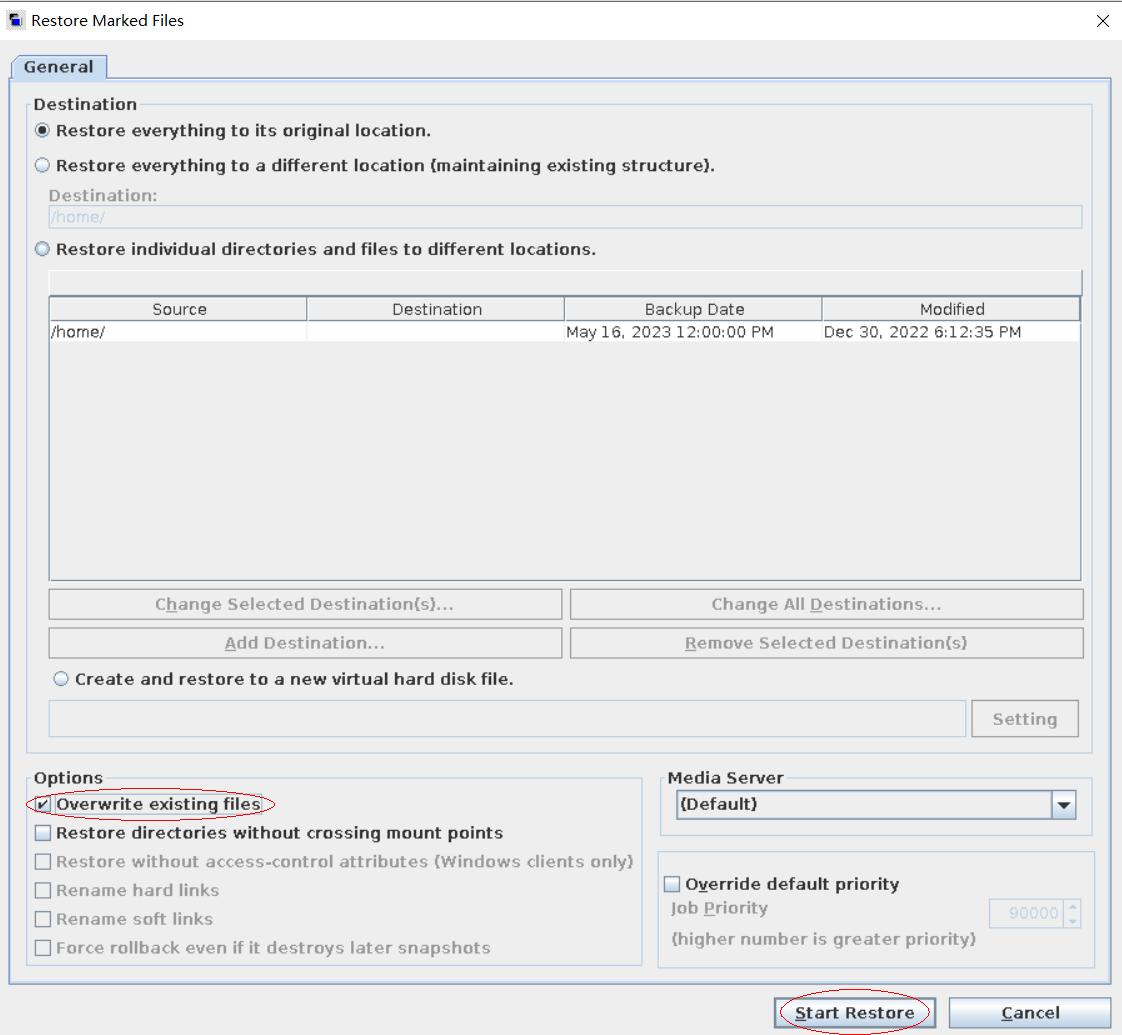Check Override default priority box
Image resolution: width=1122 pixels, height=1035 pixels.
[x=672, y=884]
